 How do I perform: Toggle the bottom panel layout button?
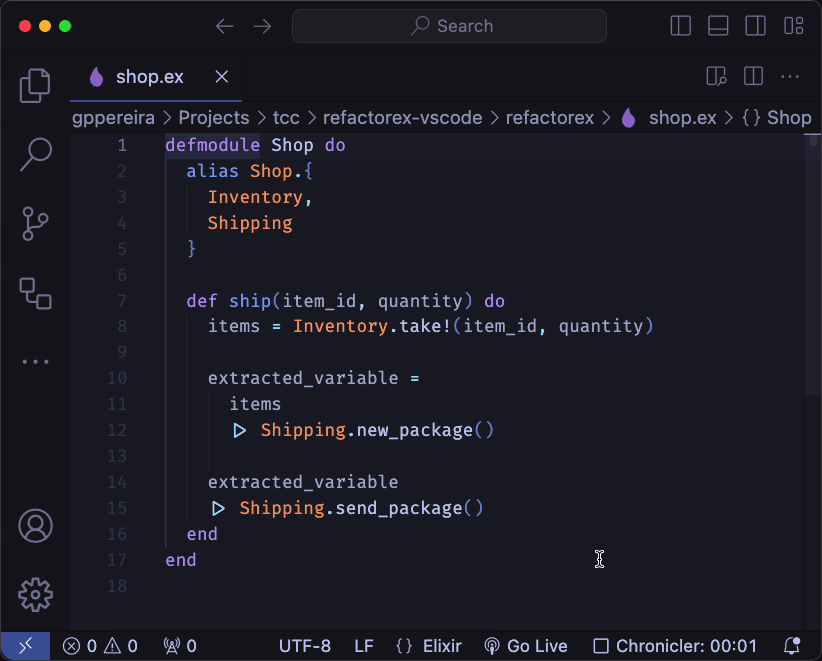(718, 26)
